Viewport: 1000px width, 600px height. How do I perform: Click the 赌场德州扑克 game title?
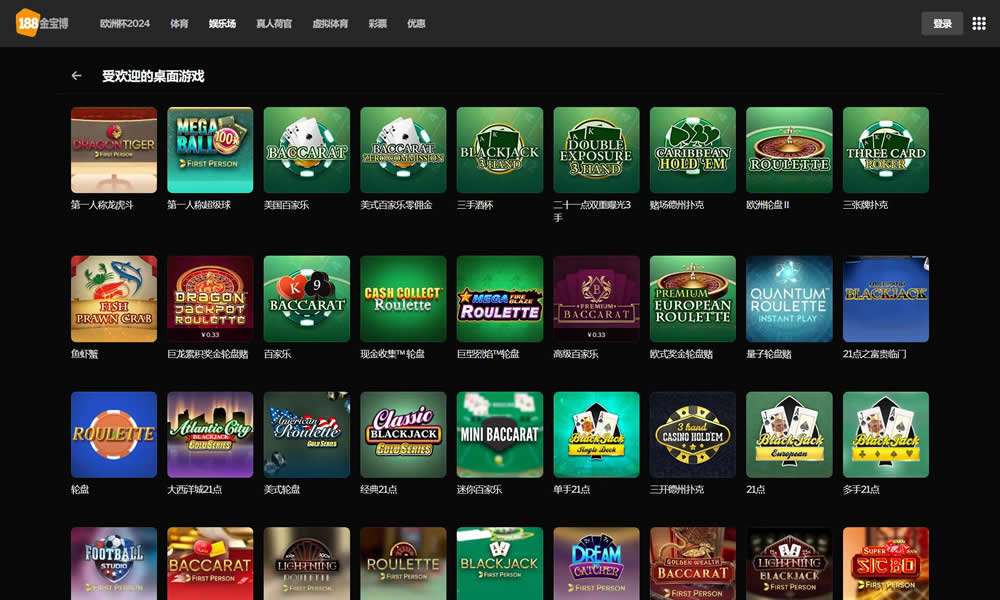[677, 205]
